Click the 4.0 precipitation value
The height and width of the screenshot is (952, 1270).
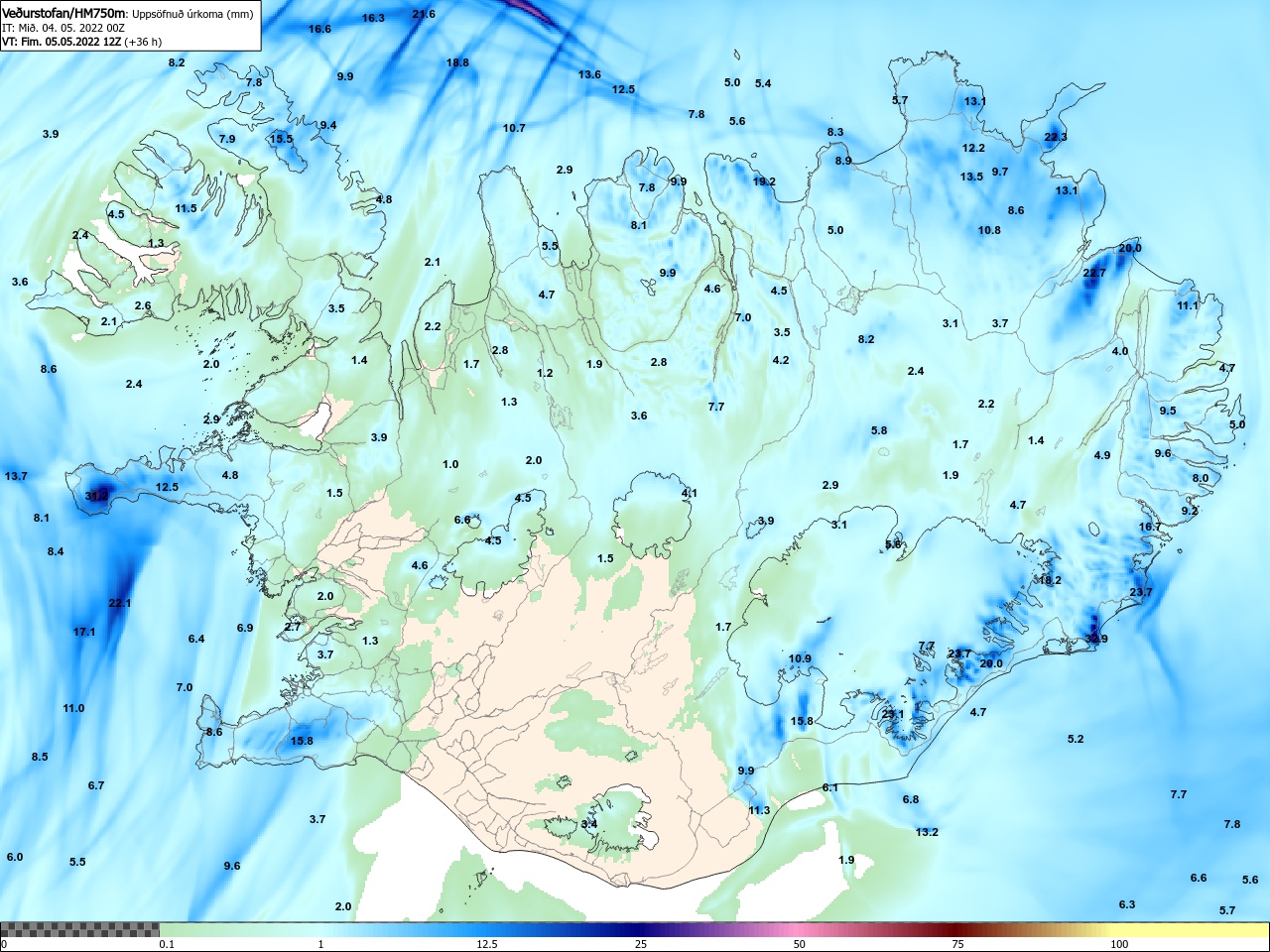pos(1120,351)
